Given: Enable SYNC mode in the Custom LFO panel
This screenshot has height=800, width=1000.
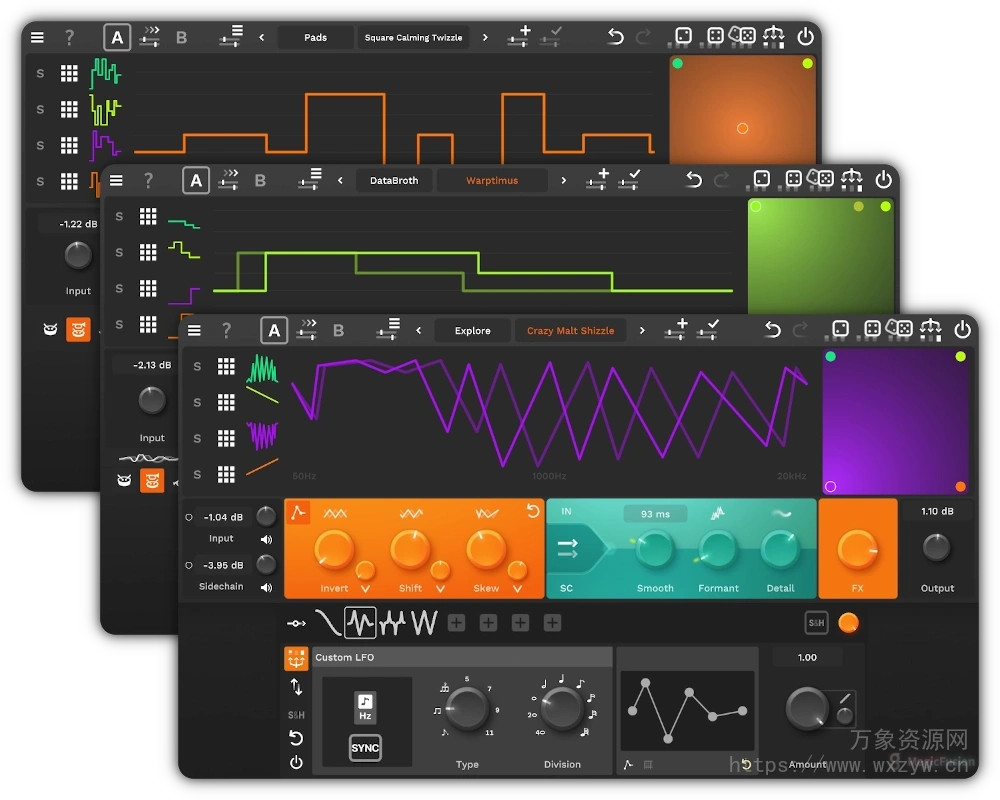Looking at the screenshot, I should (365, 747).
